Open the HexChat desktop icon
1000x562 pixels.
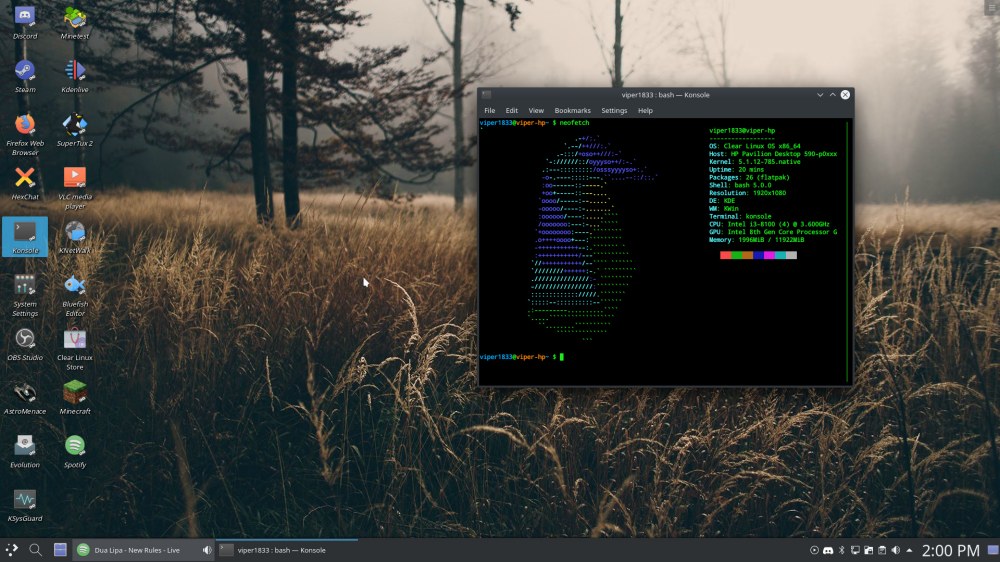tap(25, 183)
